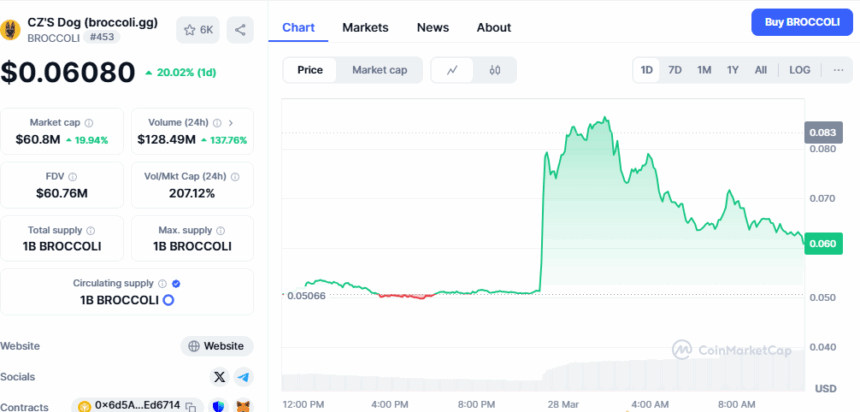Screen dimensions: 860x412
Task: Click FDV info icon
Action: click(72, 177)
